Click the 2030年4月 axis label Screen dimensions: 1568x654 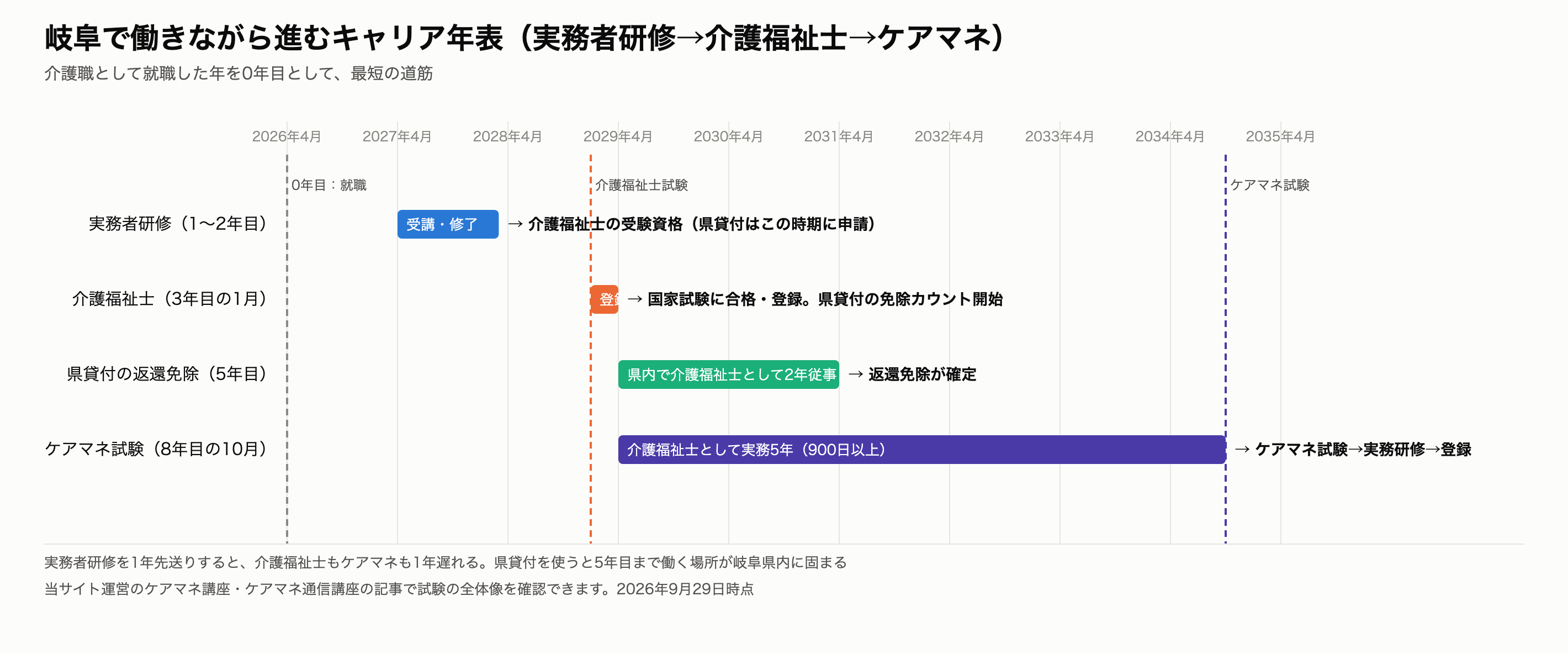(x=729, y=136)
